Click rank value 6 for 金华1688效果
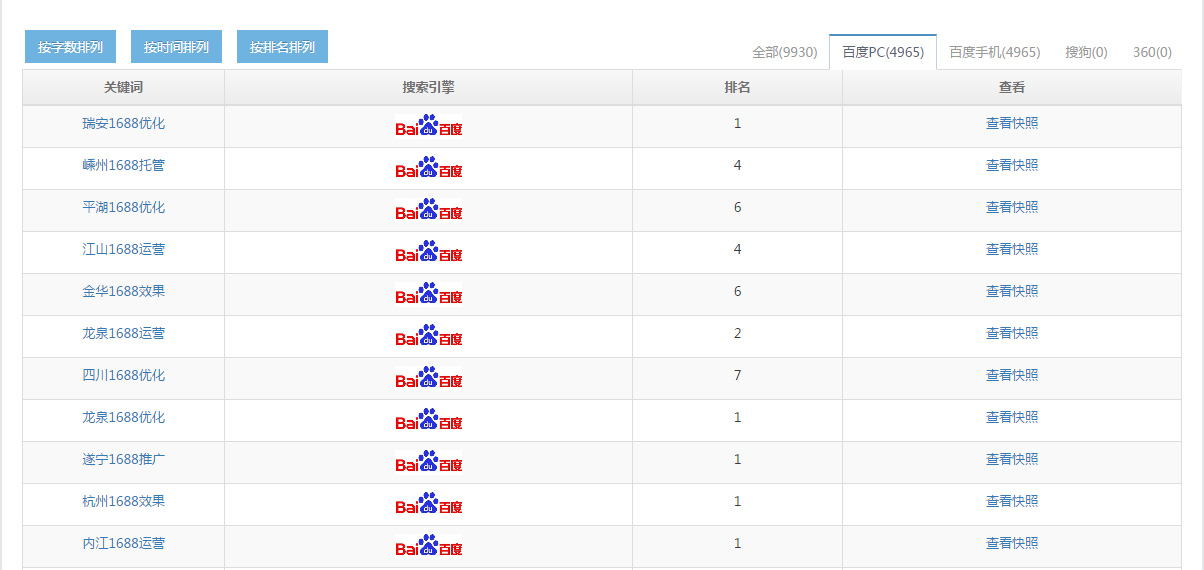 (x=738, y=292)
